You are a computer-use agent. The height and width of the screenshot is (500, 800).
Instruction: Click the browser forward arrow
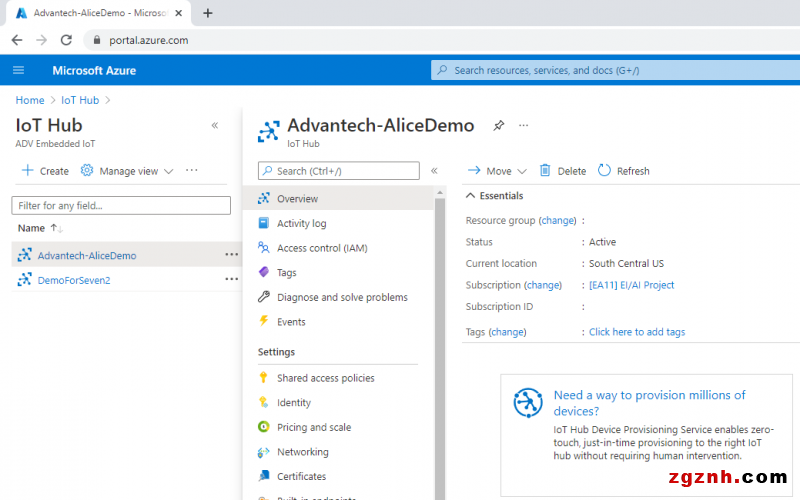click(41, 40)
